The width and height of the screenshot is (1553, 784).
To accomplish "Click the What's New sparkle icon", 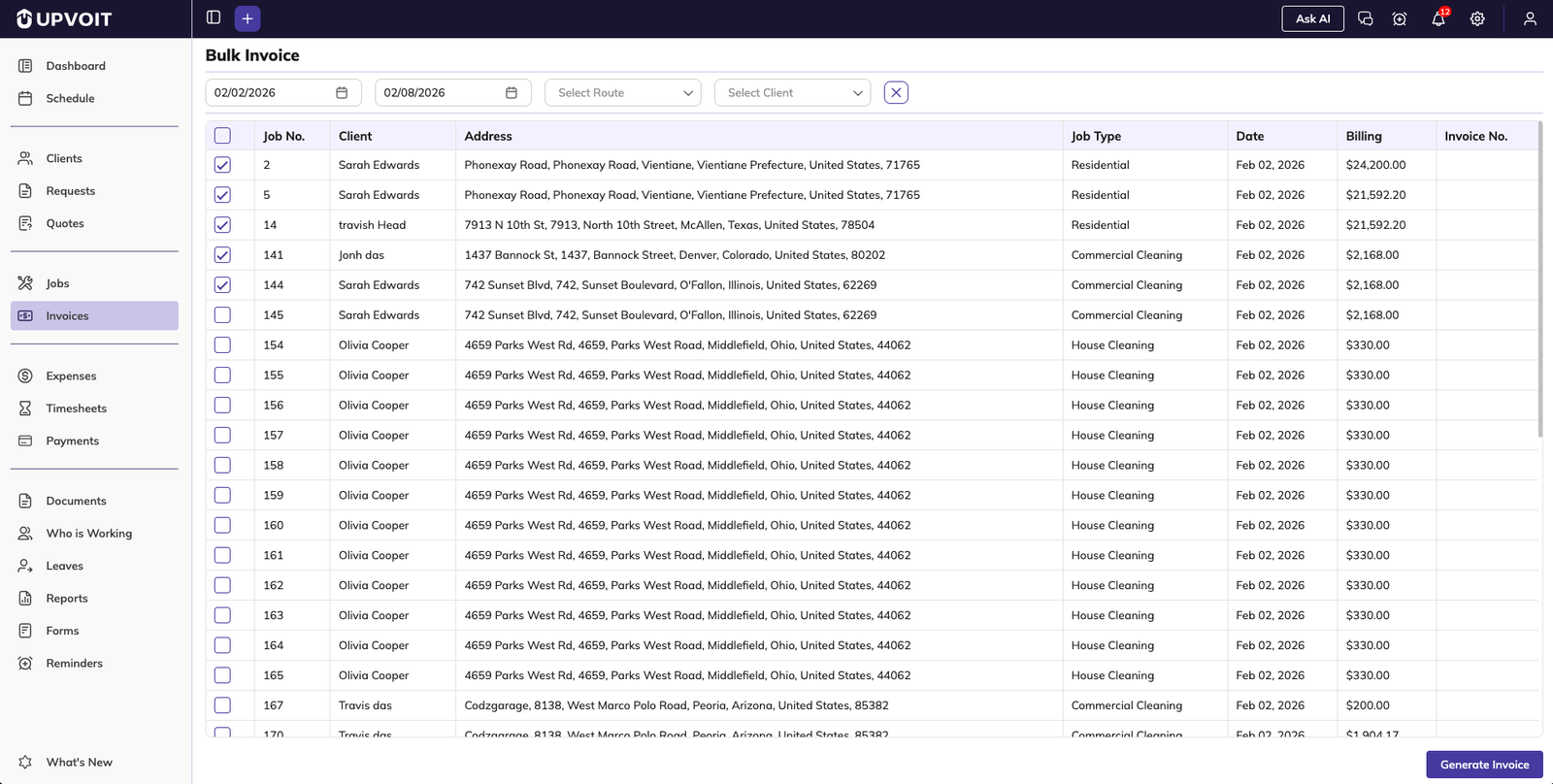I will (25, 763).
